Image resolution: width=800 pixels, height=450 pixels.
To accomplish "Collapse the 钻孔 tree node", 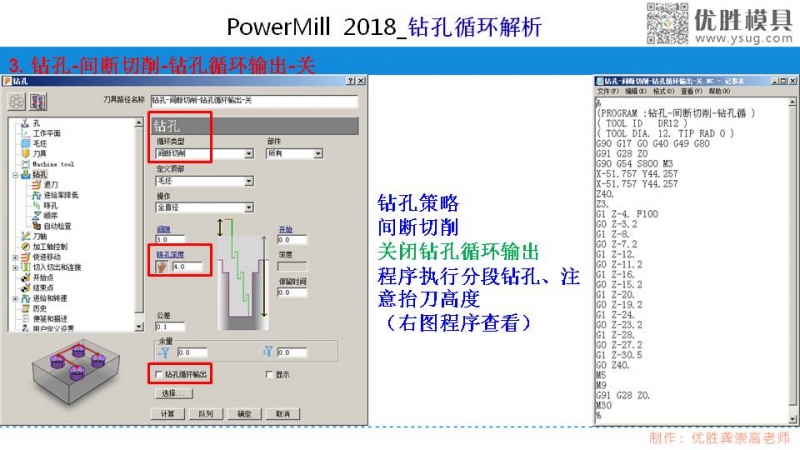I will tap(15, 175).
